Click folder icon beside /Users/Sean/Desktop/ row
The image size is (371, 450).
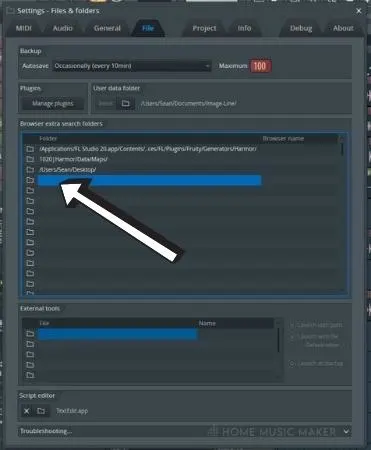[x=30, y=169]
